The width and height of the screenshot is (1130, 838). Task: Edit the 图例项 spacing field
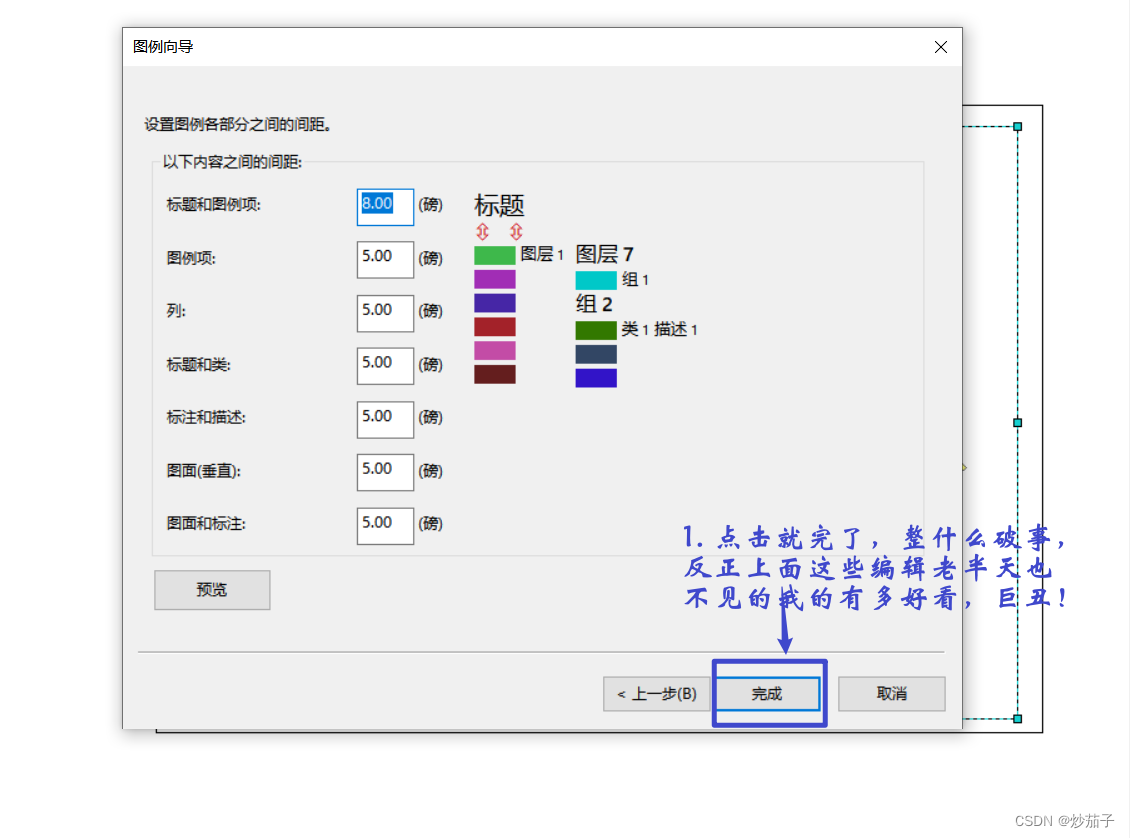[385, 259]
